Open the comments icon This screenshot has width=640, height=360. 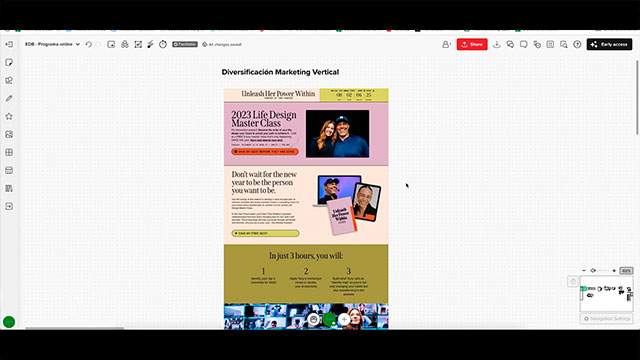click(x=523, y=44)
